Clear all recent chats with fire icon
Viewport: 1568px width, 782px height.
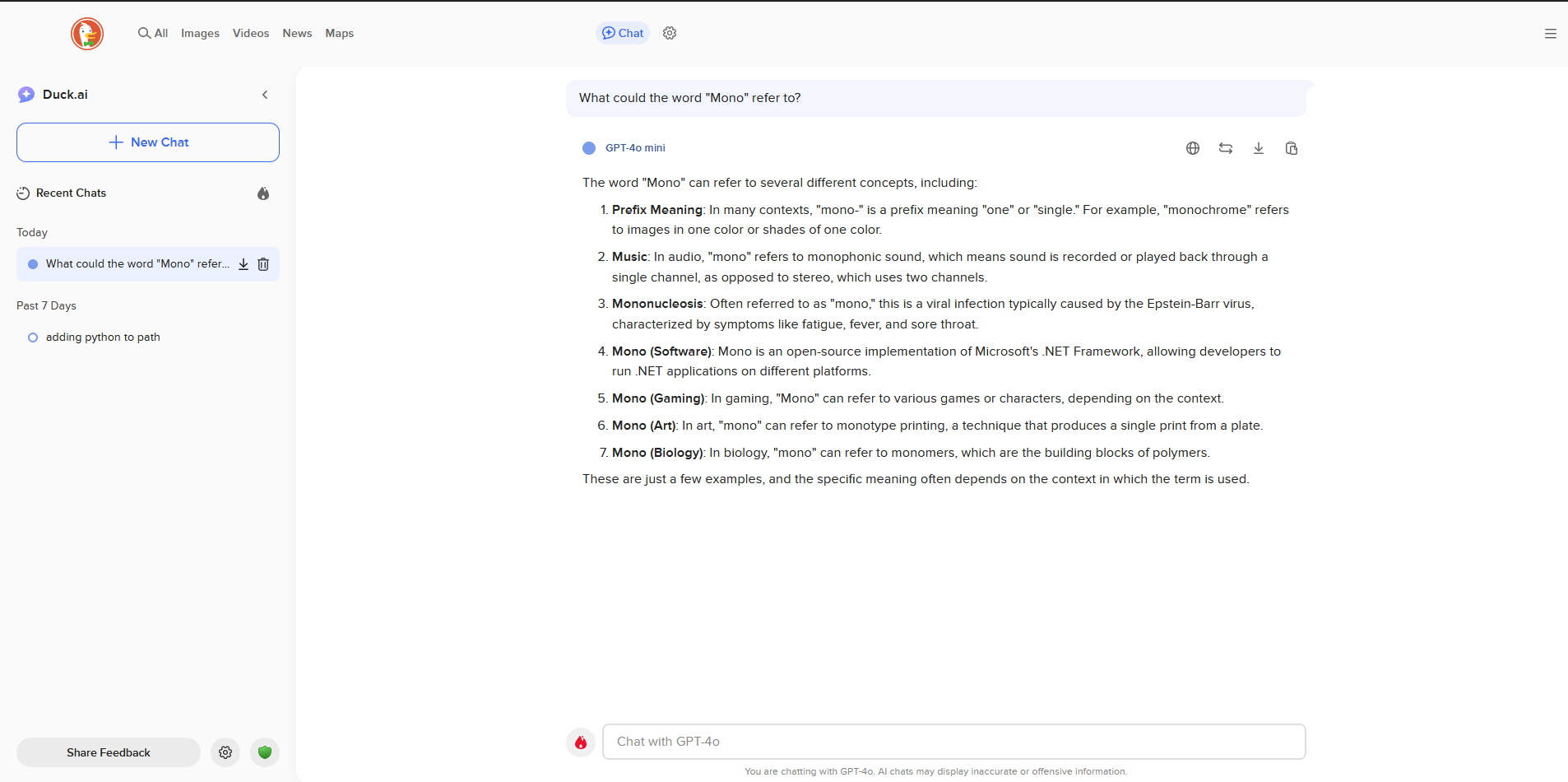click(x=263, y=193)
